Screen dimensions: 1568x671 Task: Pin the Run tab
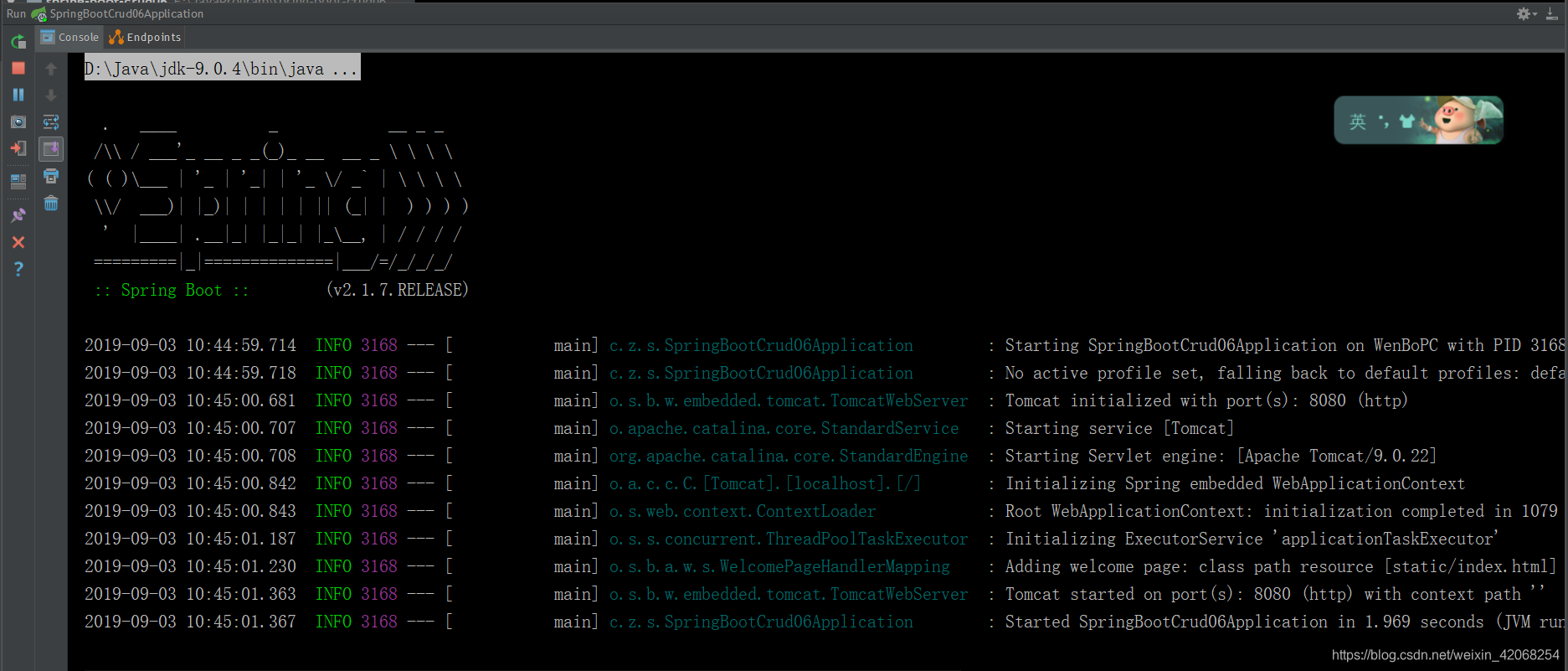pos(18,215)
